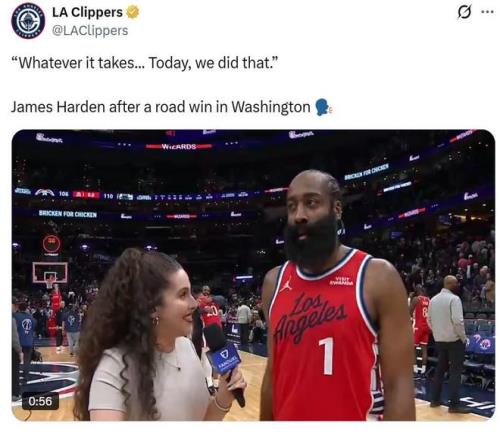Click the gold verified badge
Viewport: 500px width, 440px height.
coord(133,13)
